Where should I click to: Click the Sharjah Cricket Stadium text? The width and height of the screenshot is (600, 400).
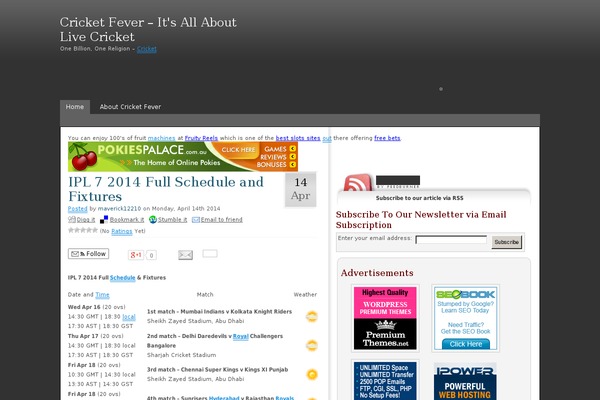pyautogui.click(x=181, y=355)
